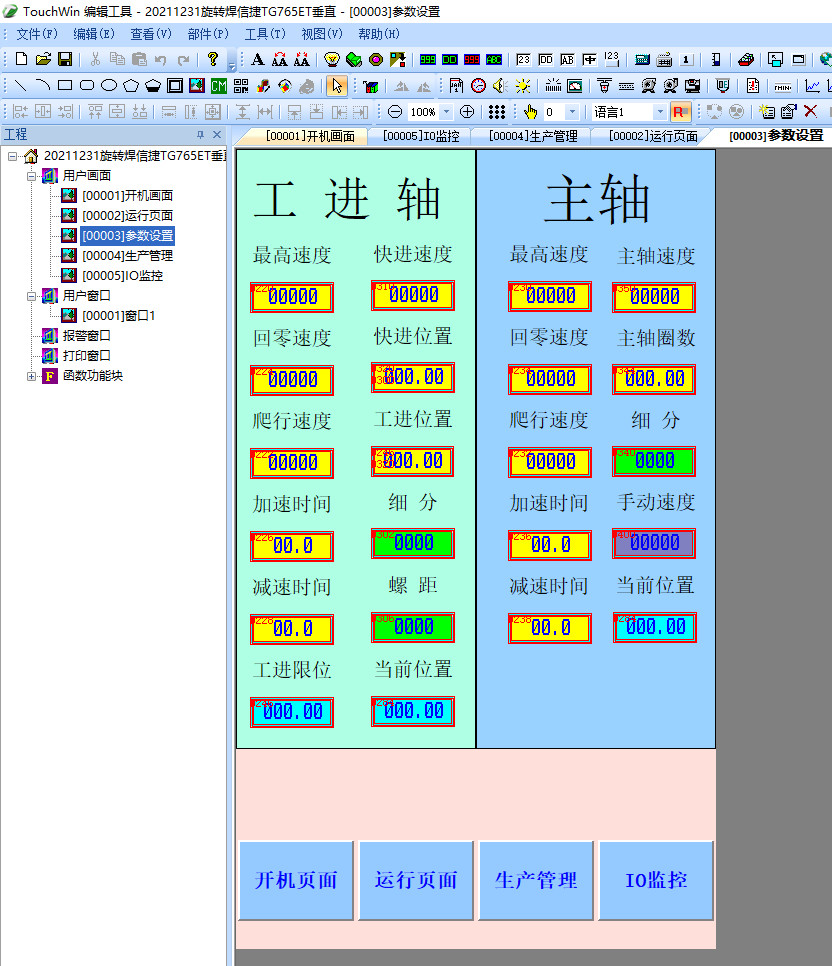Open the 工具(T) menu

coord(264,34)
